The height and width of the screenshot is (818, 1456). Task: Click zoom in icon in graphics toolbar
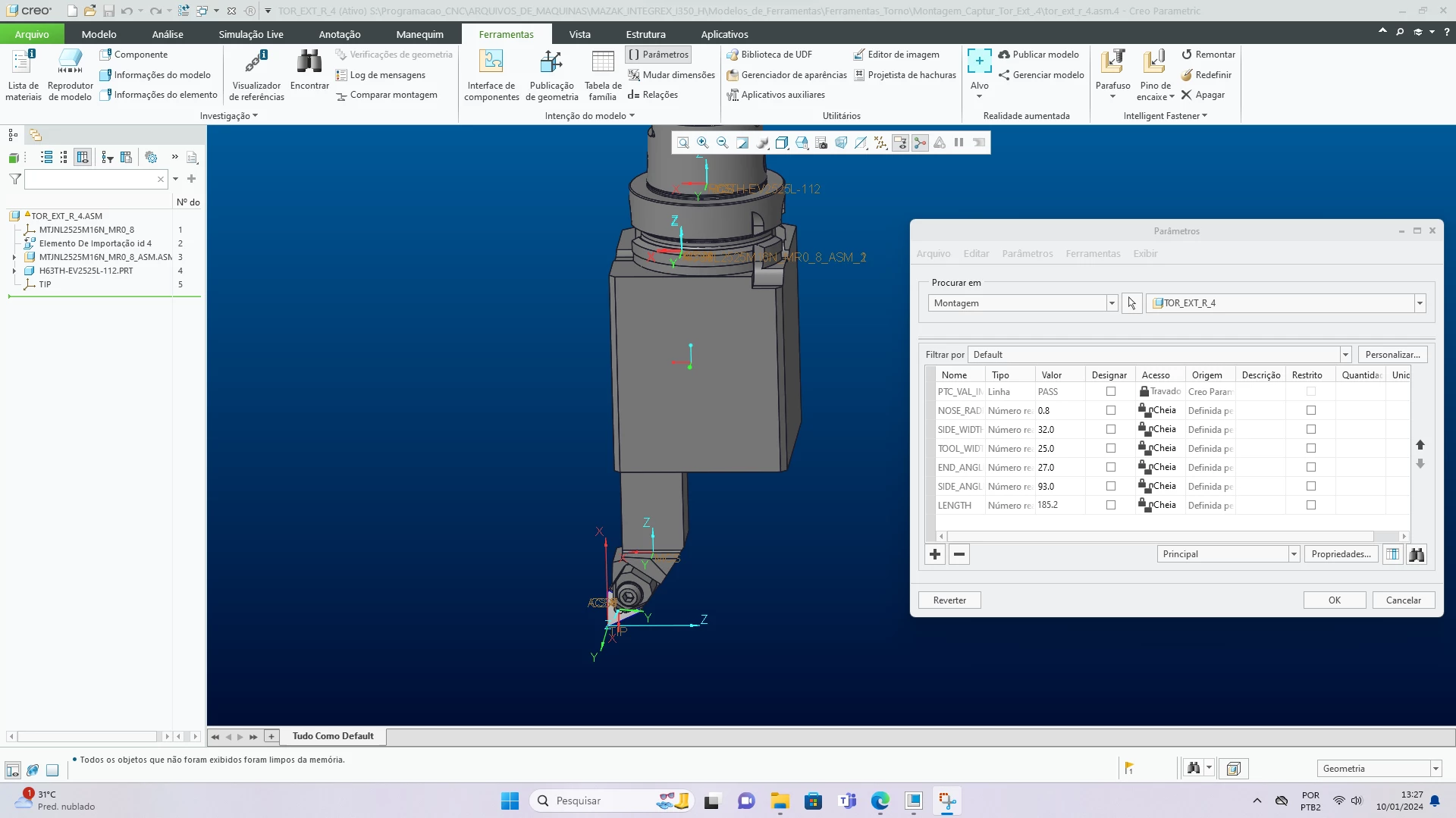click(703, 143)
